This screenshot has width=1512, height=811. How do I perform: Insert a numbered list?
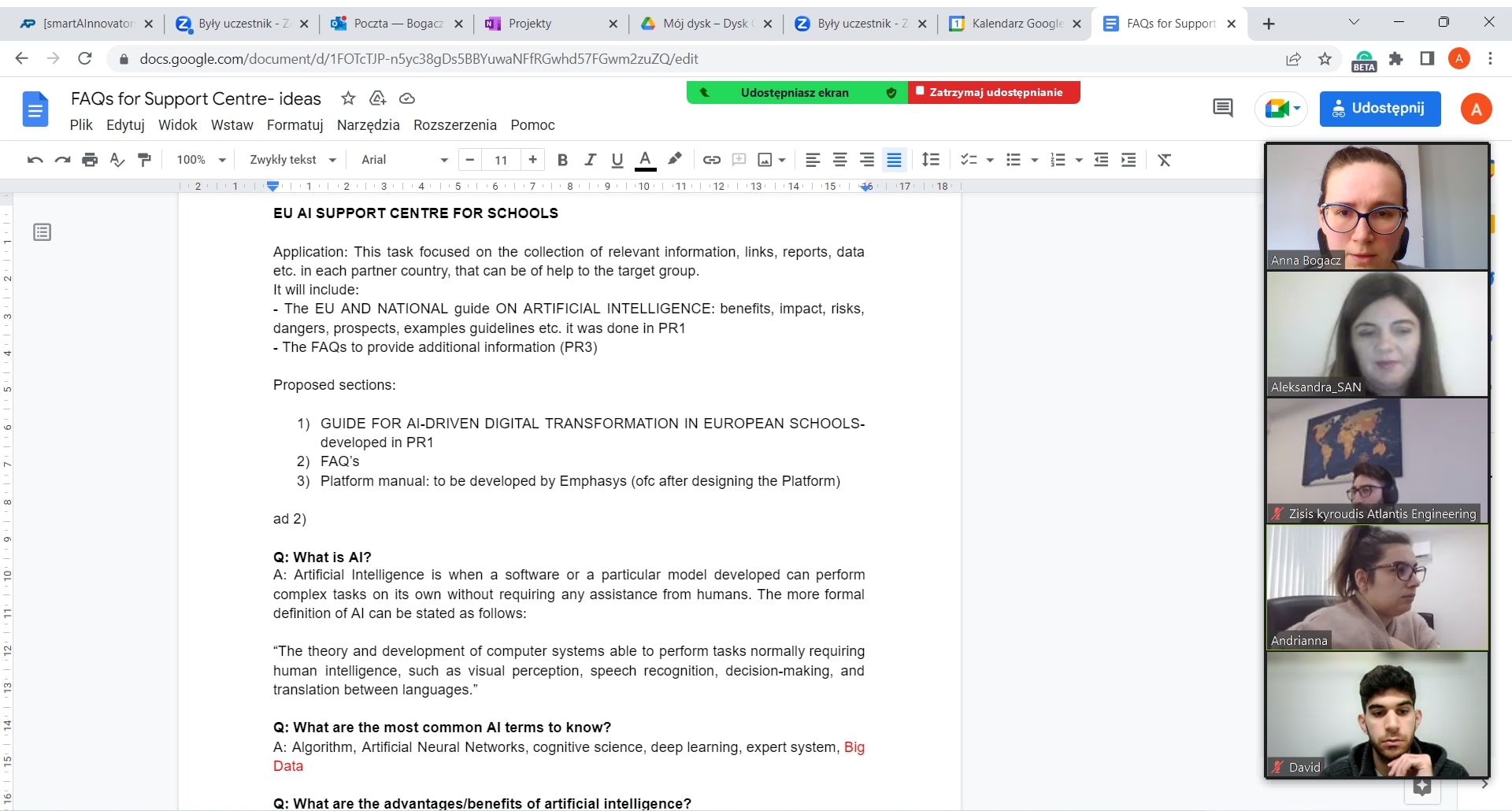1058,160
